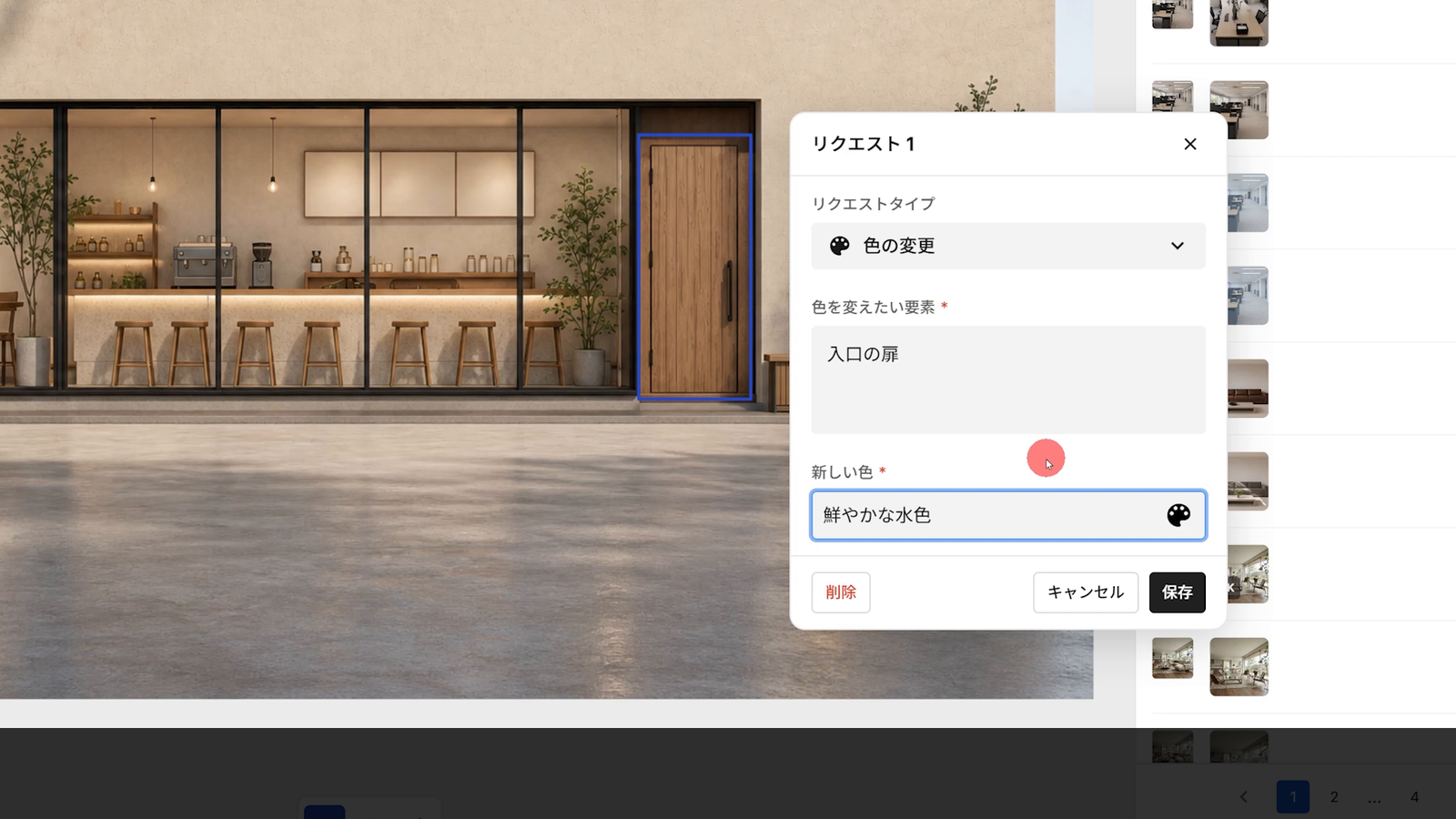Close the リクエスト 1 dialog
1456x819 pixels.
tap(1189, 144)
